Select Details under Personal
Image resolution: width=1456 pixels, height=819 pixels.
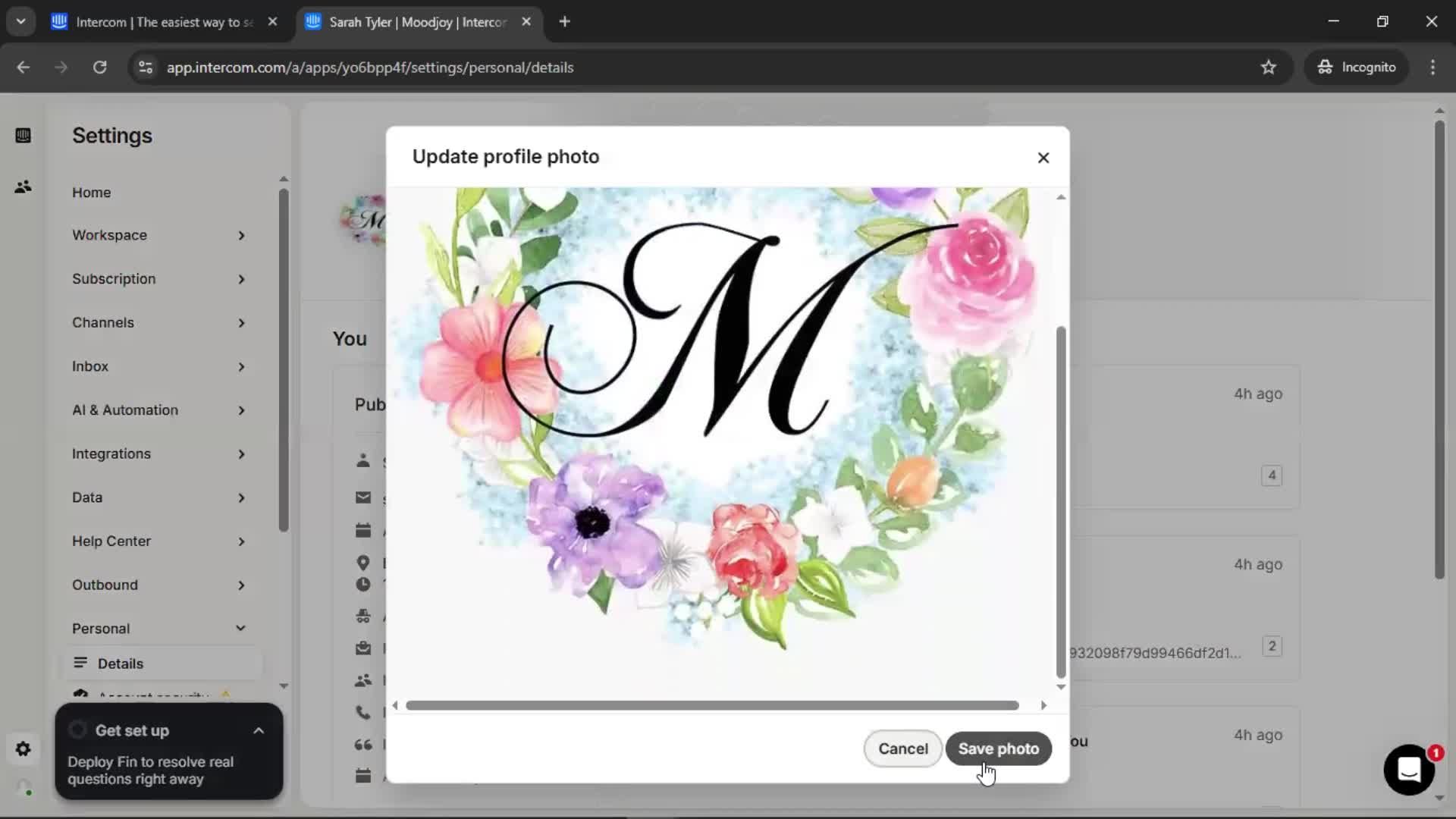coord(161,664)
